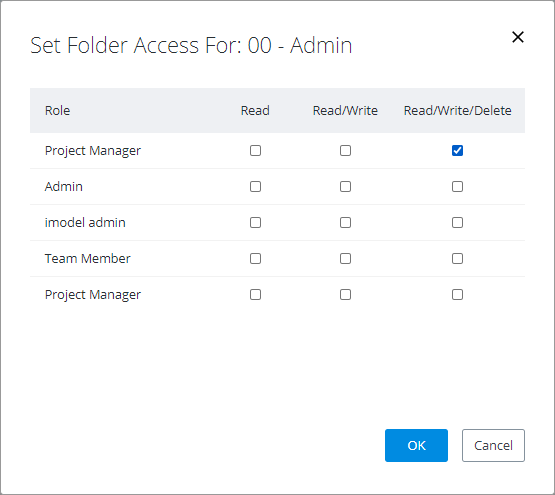Tick Read for the last Project Manager row
This screenshot has height=495, width=555.
coord(255,295)
